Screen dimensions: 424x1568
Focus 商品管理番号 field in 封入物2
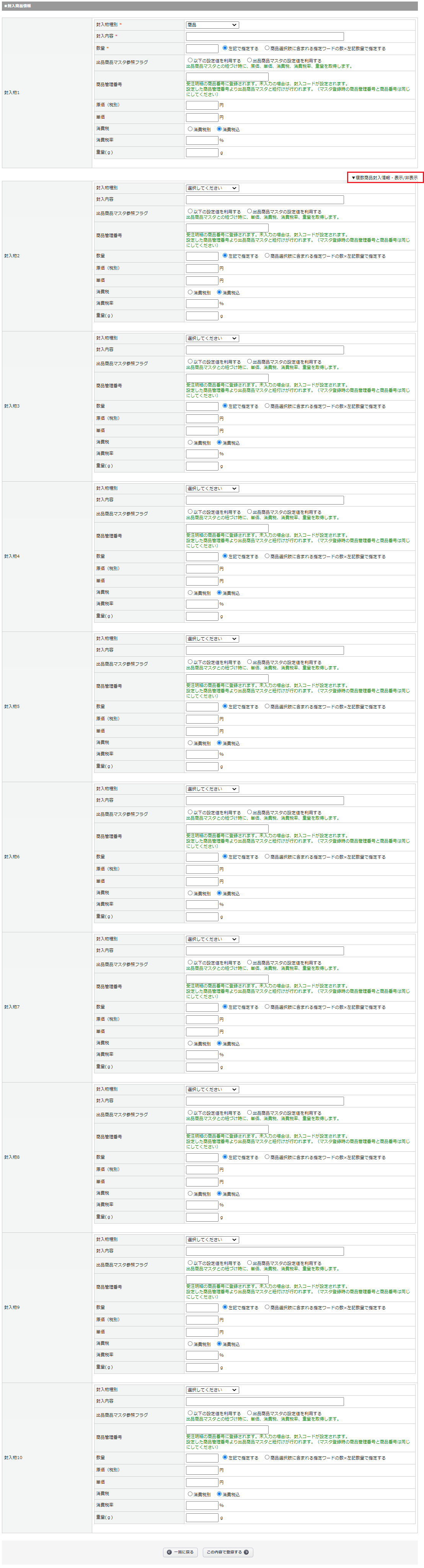click(x=227, y=228)
